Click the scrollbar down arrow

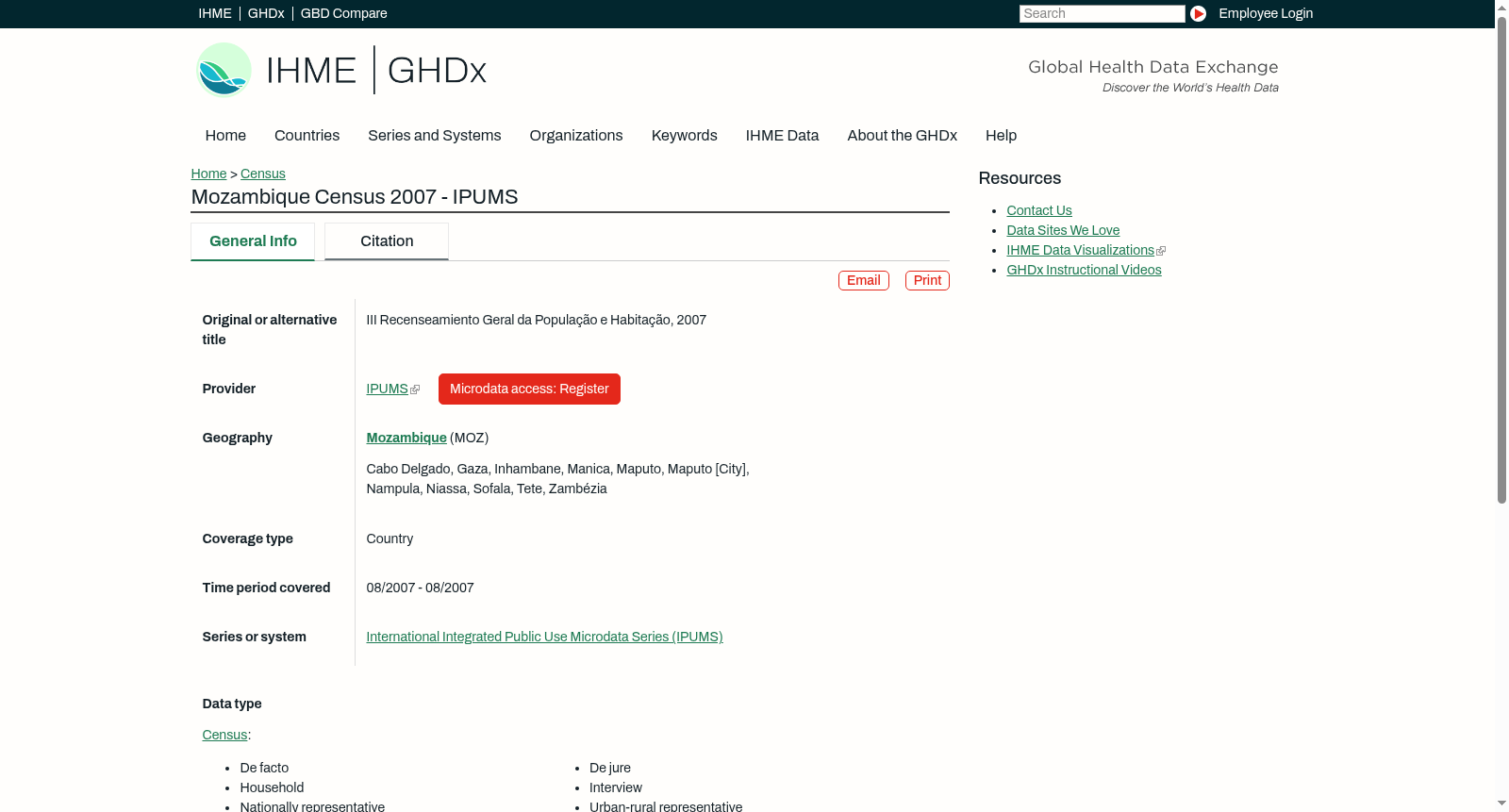point(1501,804)
